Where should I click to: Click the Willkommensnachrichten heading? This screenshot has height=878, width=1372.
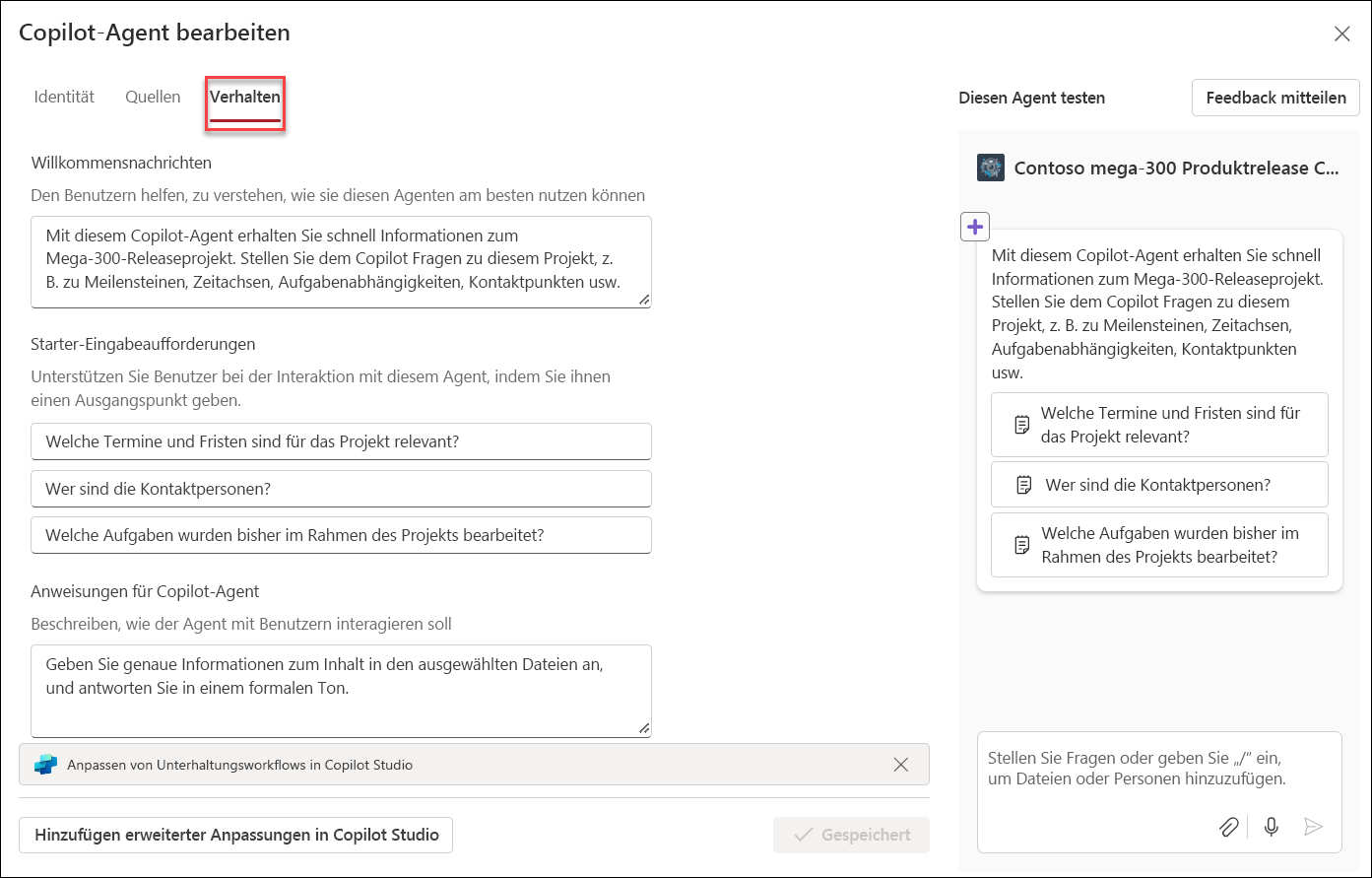coord(121,163)
